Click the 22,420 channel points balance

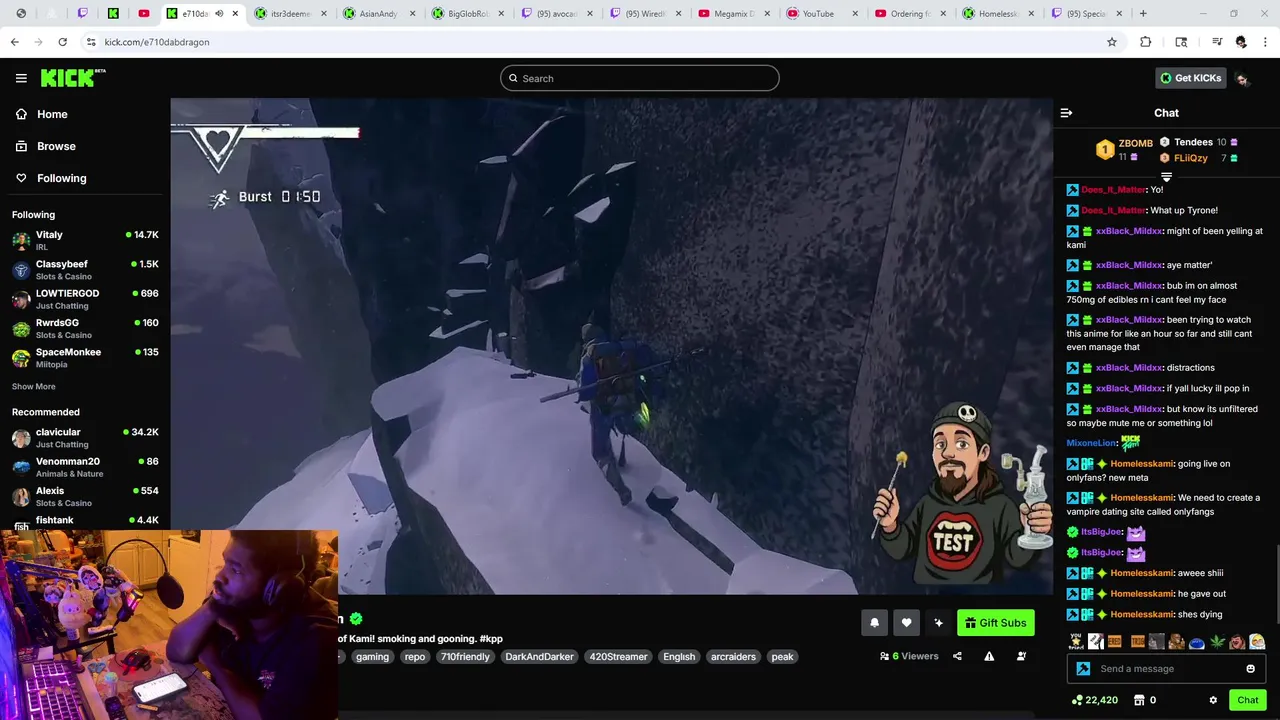tap(1094, 700)
